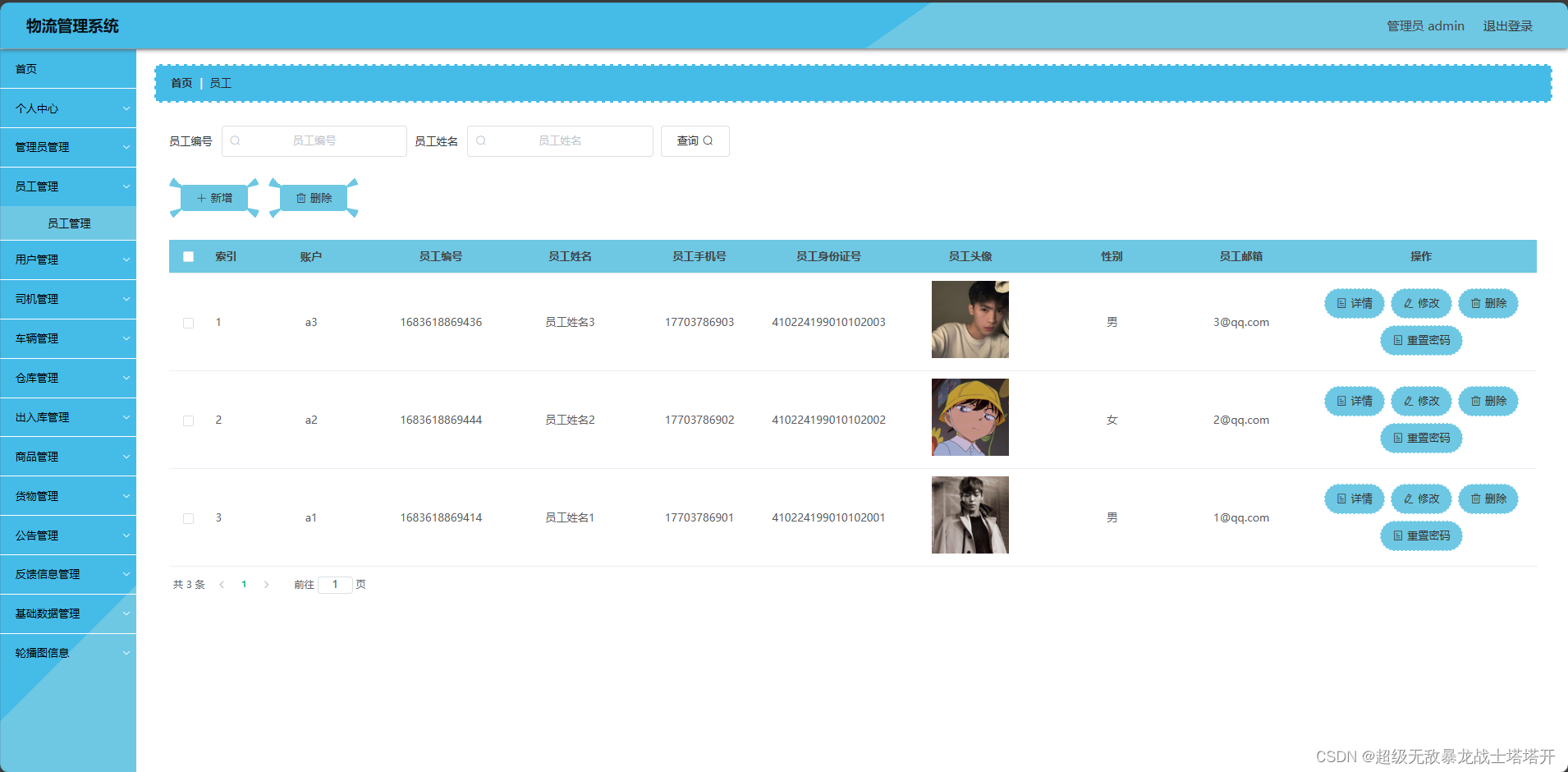The width and height of the screenshot is (1568, 772).
Task: Click the 新增 add button
Action: (214, 198)
